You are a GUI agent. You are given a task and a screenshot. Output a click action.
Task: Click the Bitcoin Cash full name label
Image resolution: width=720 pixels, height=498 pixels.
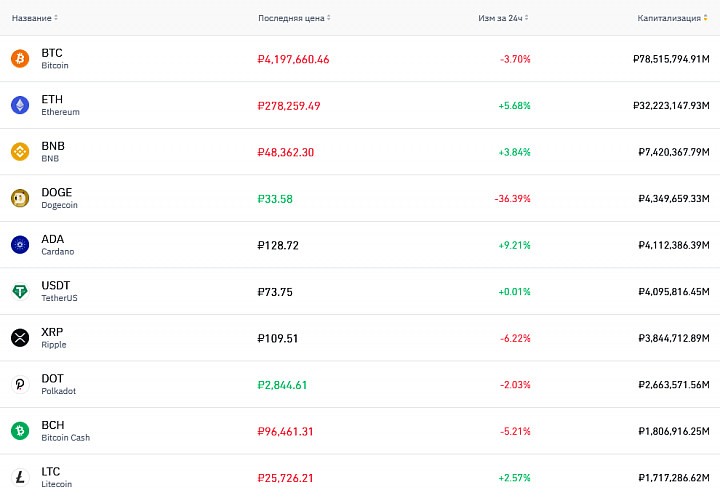pyautogui.click(x=66, y=438)
